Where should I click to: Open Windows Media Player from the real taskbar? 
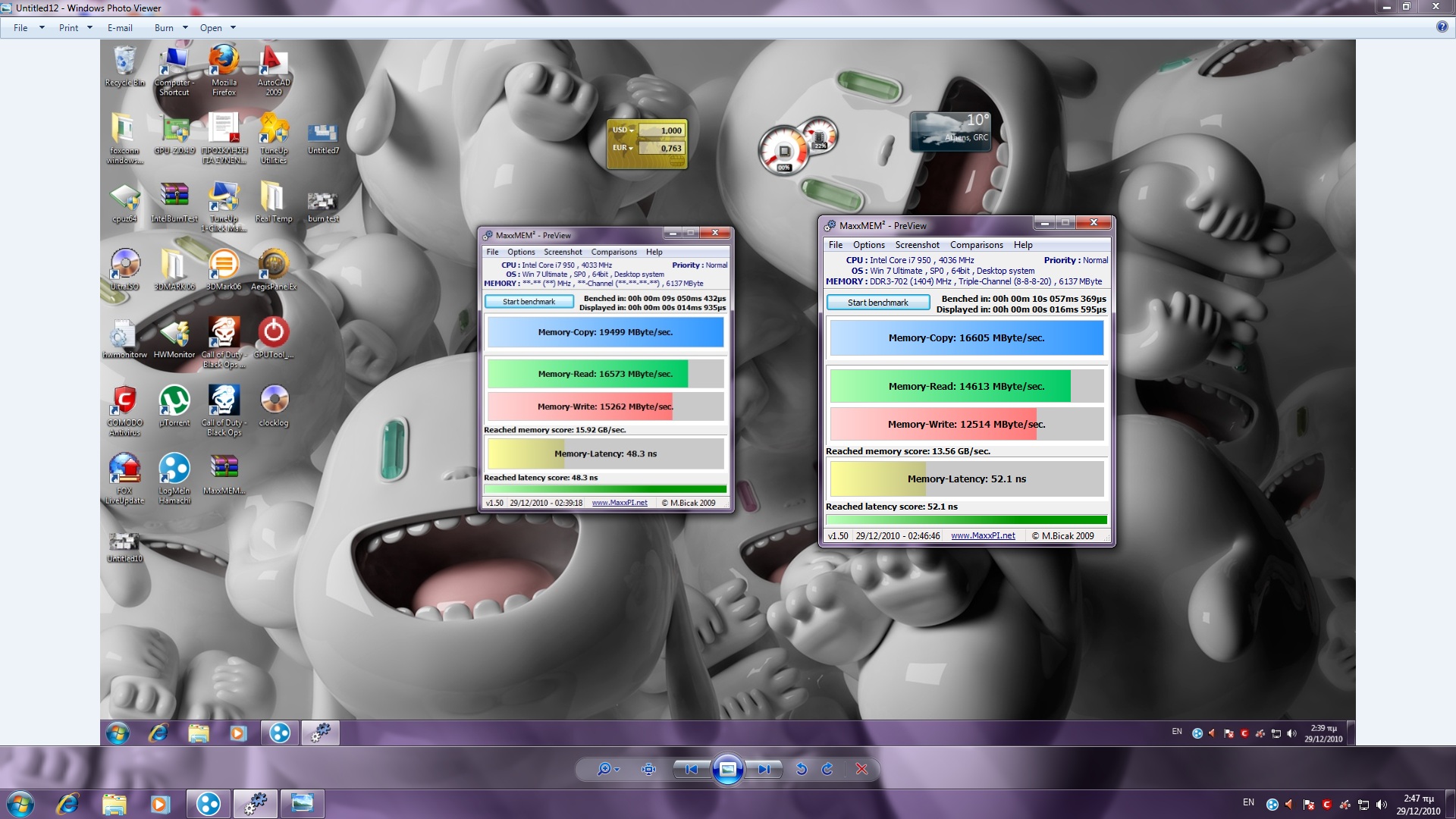tap(160, 804)
